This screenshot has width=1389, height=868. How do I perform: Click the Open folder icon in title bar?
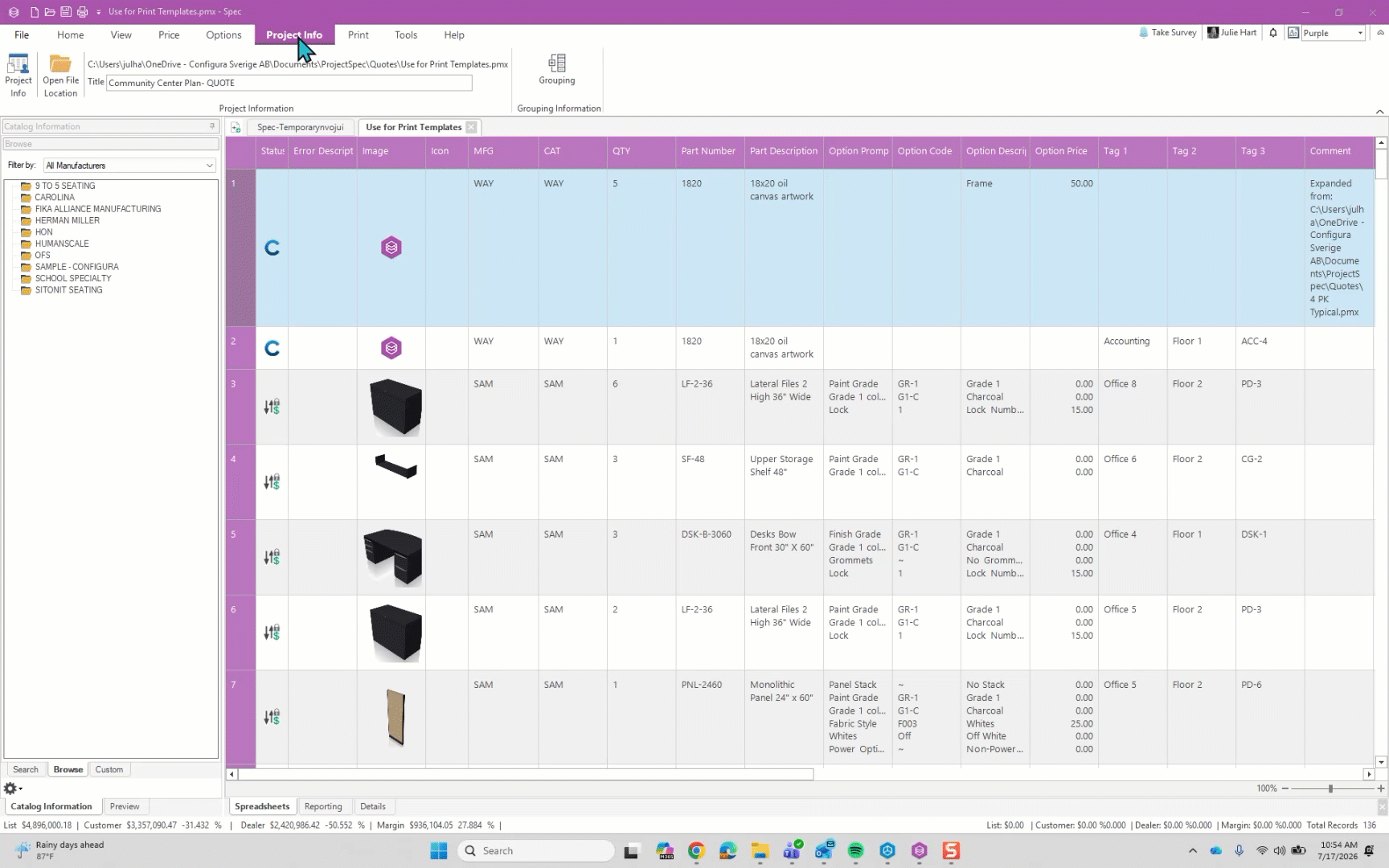point(50,12)
